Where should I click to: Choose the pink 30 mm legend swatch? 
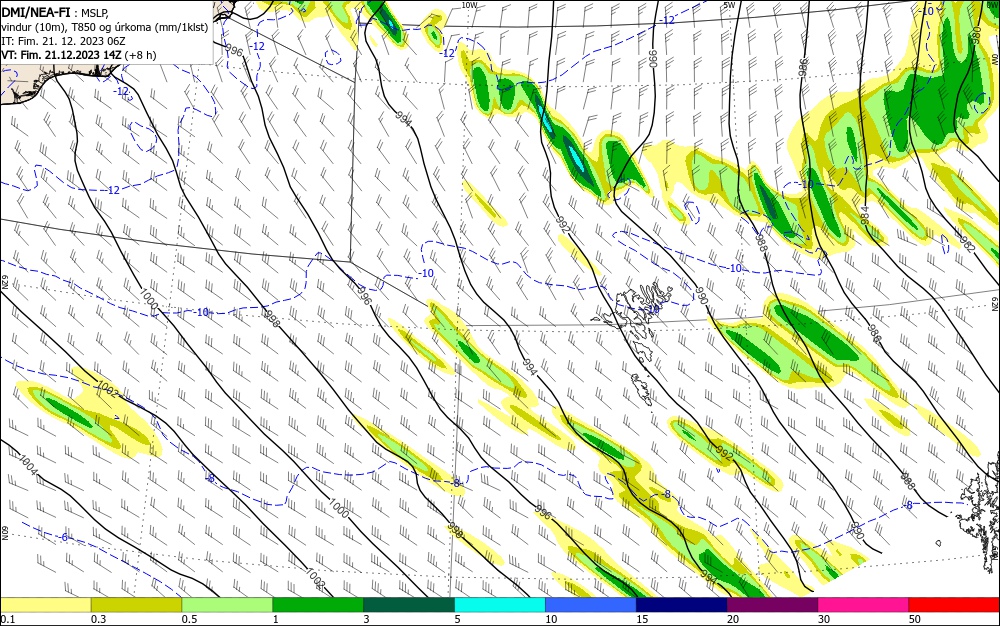864,605
